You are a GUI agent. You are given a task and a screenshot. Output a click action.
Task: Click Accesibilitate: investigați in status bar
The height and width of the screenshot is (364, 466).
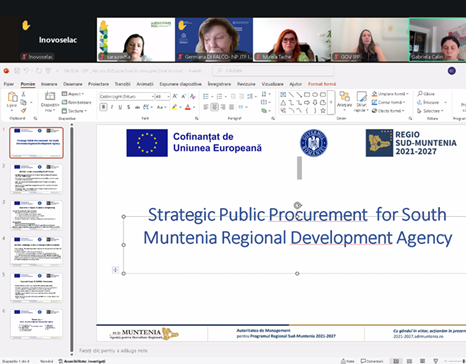point(82,361)
